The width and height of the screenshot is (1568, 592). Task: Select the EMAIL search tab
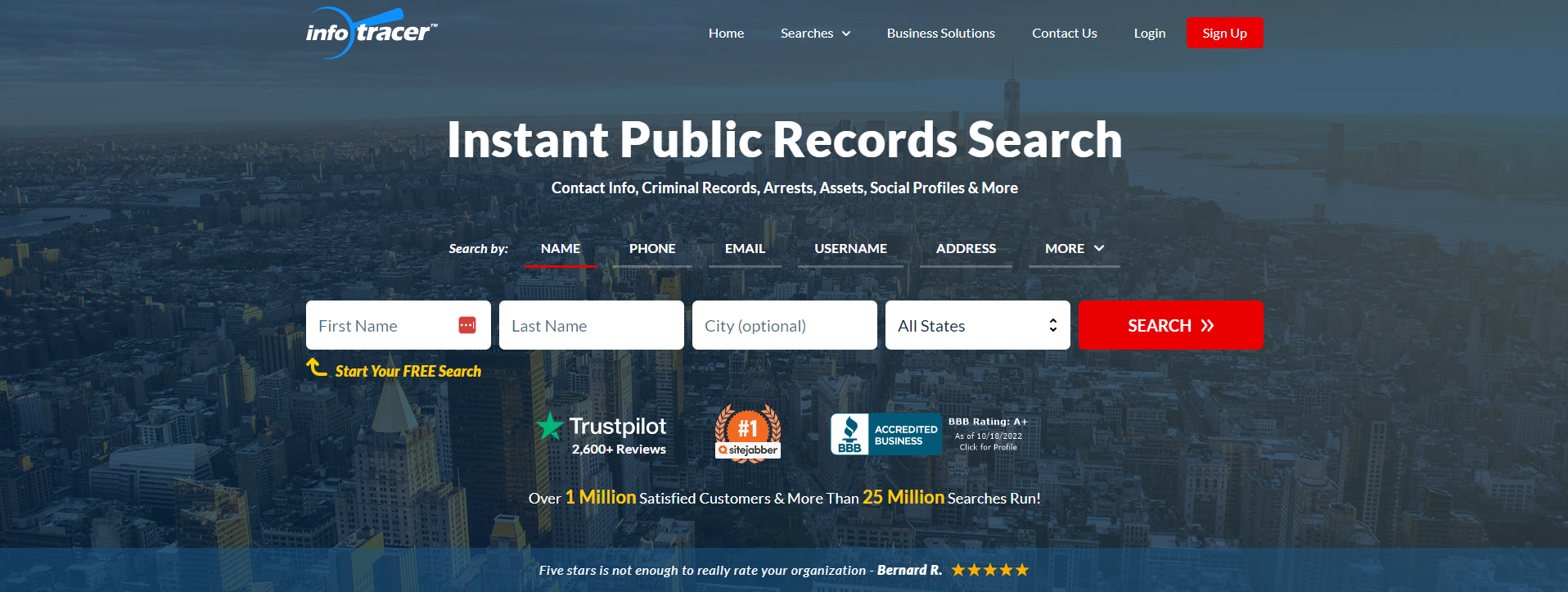pyautogui.click(x=745, y=248)
